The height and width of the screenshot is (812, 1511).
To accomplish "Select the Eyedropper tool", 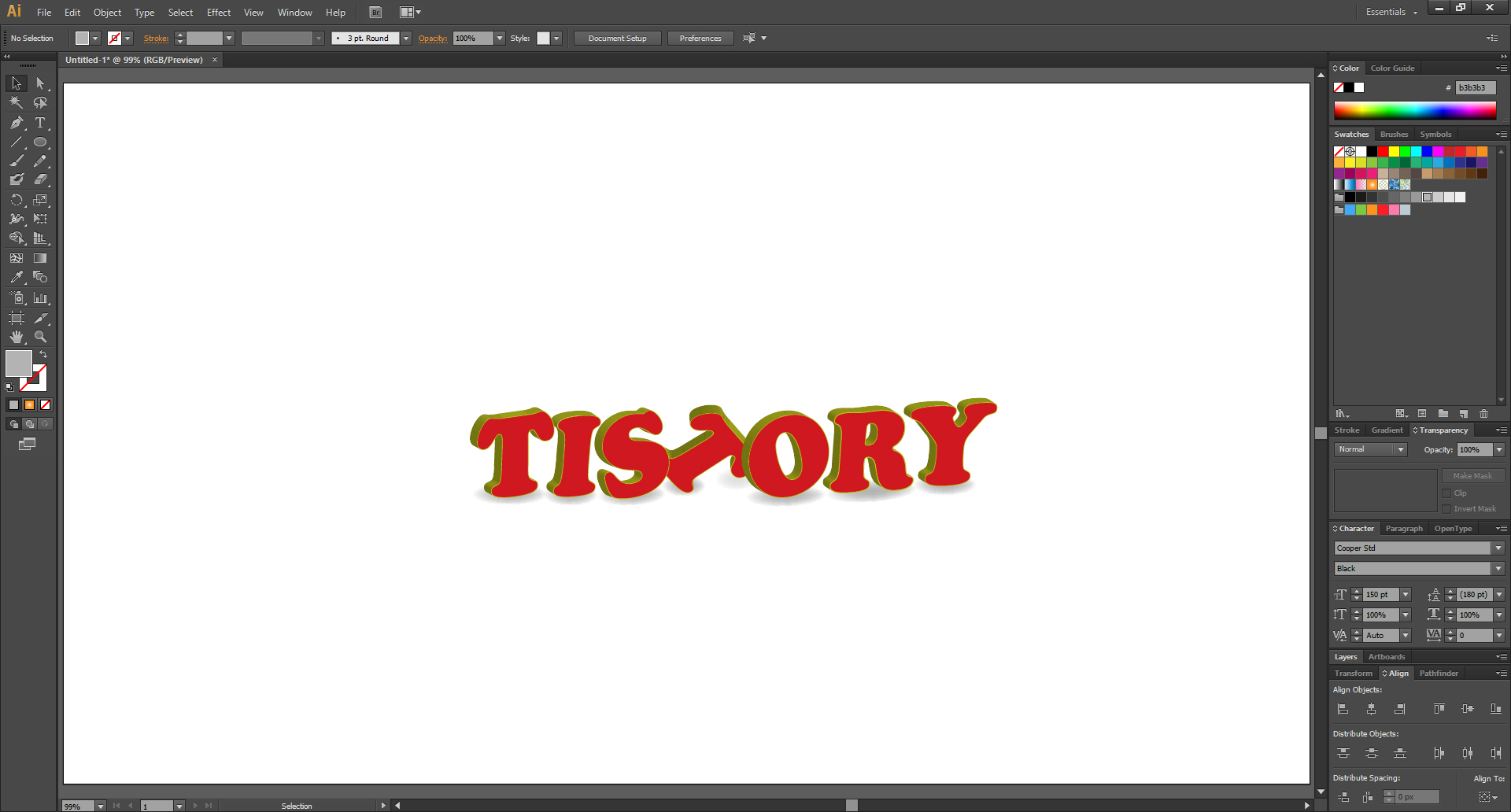I will pyautogui.click(x=17, y=278).
